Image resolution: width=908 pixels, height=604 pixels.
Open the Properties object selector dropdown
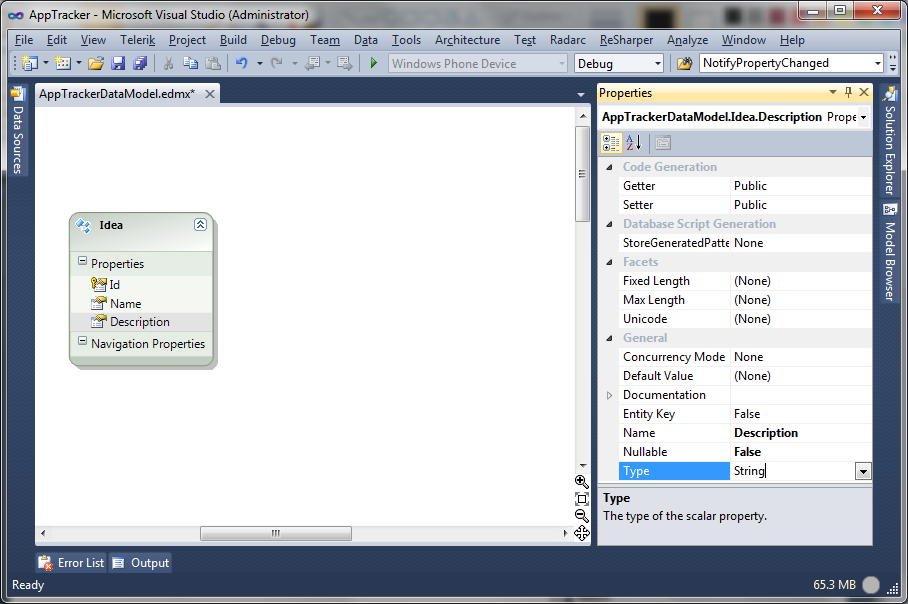click(x=863, y=117)
